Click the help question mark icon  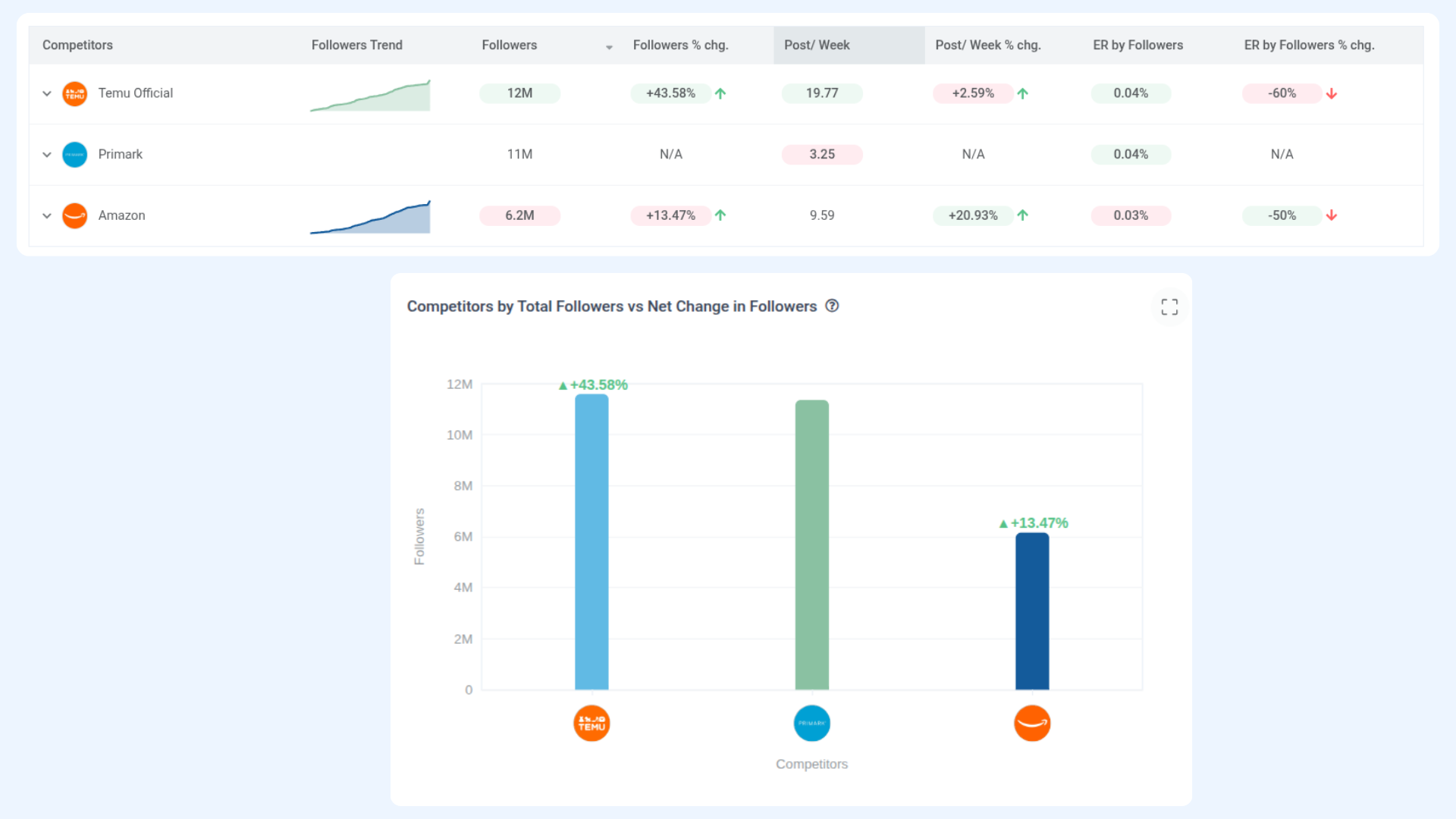(832, 306)
